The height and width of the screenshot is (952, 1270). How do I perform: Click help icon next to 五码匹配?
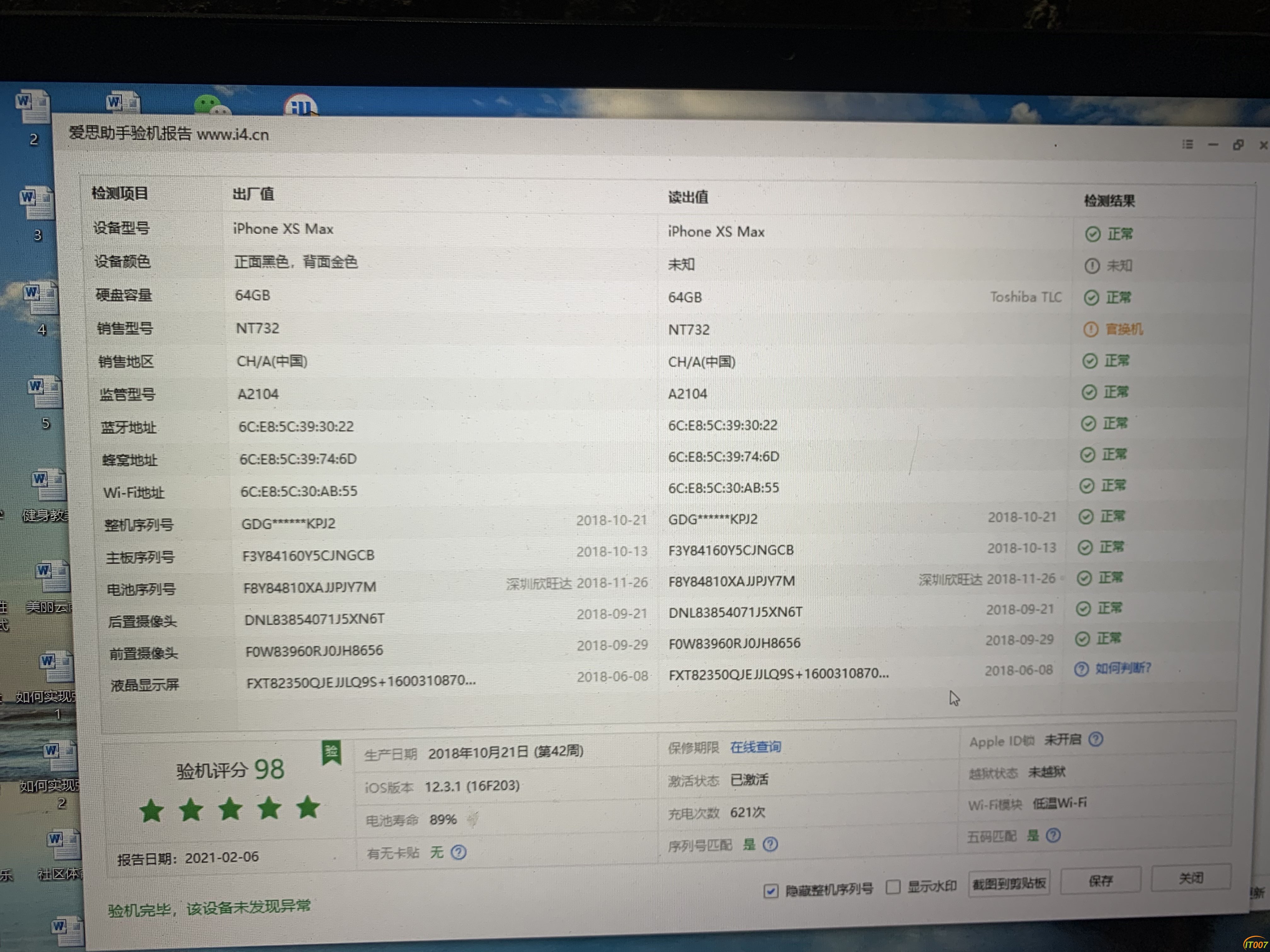pos(1053,836)
